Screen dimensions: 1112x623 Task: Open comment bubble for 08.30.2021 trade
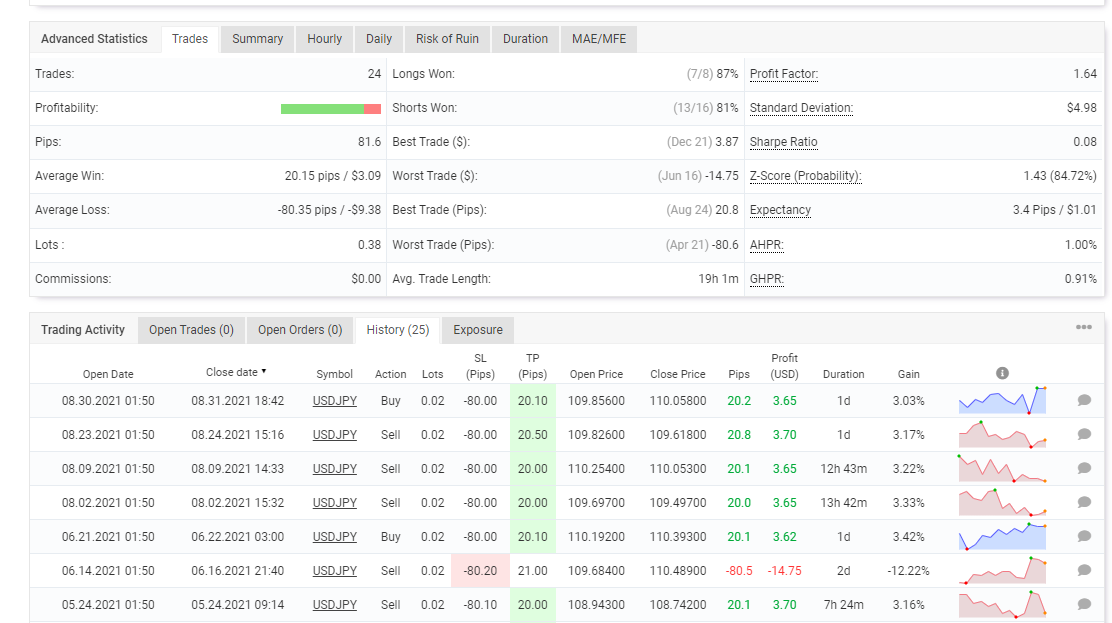[x=1084, y=400]
